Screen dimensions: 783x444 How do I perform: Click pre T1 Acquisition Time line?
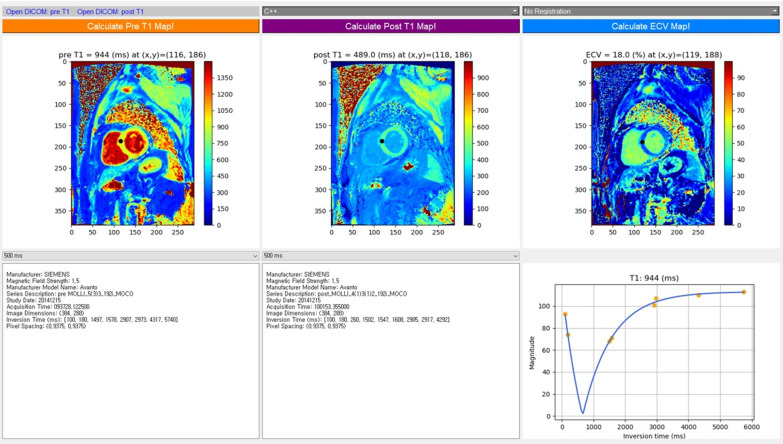(x=48, y=307)
